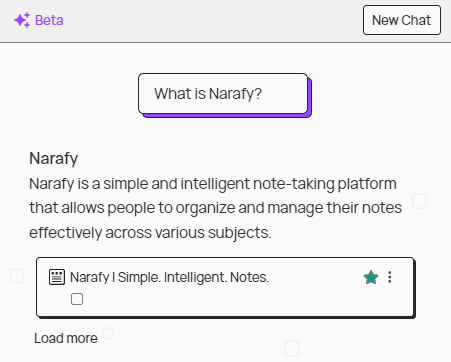Tick faint checkbox beside Load more
The width and height of the screenshot is (451, 362).
coord(108,333)
